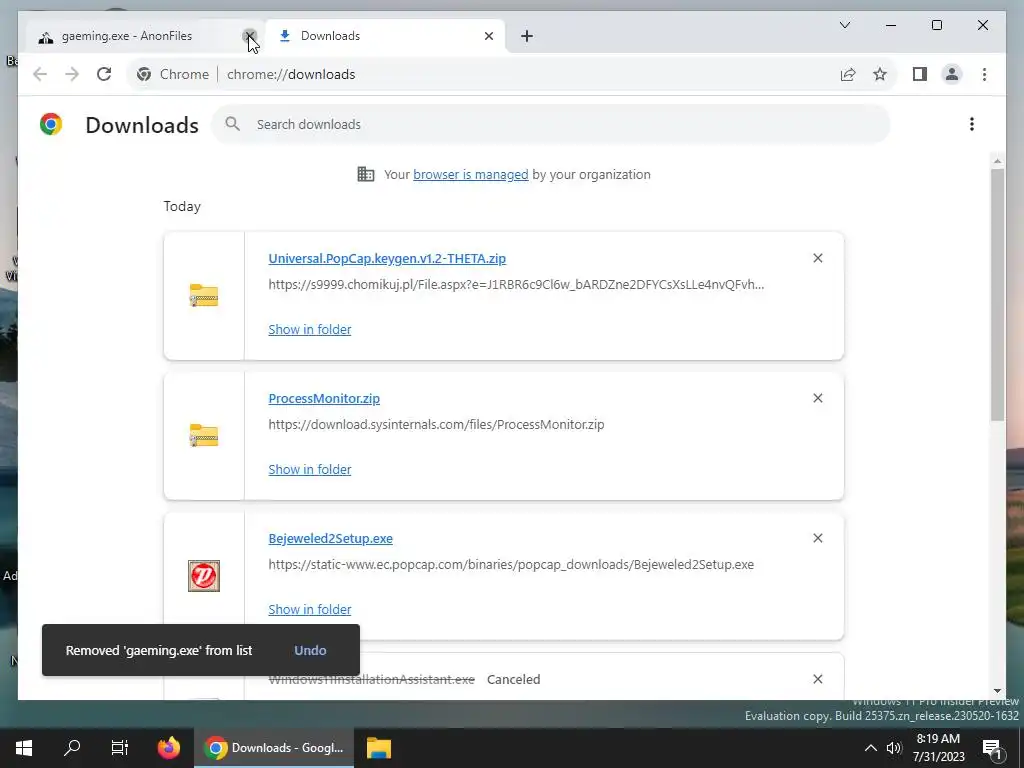Expand the system tray hidden icons
This screenshot has height=768, width=1024.
click(871, 748)
